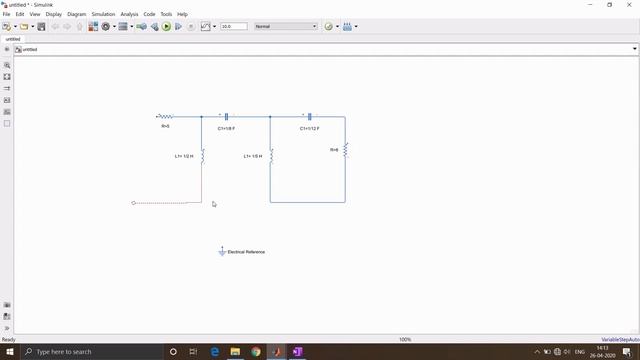This screenshot has width=640, height=360.
Task: Toggle the sample time arrows icon in the left palette
Action: pyautogui.click(x=7, y=88)
